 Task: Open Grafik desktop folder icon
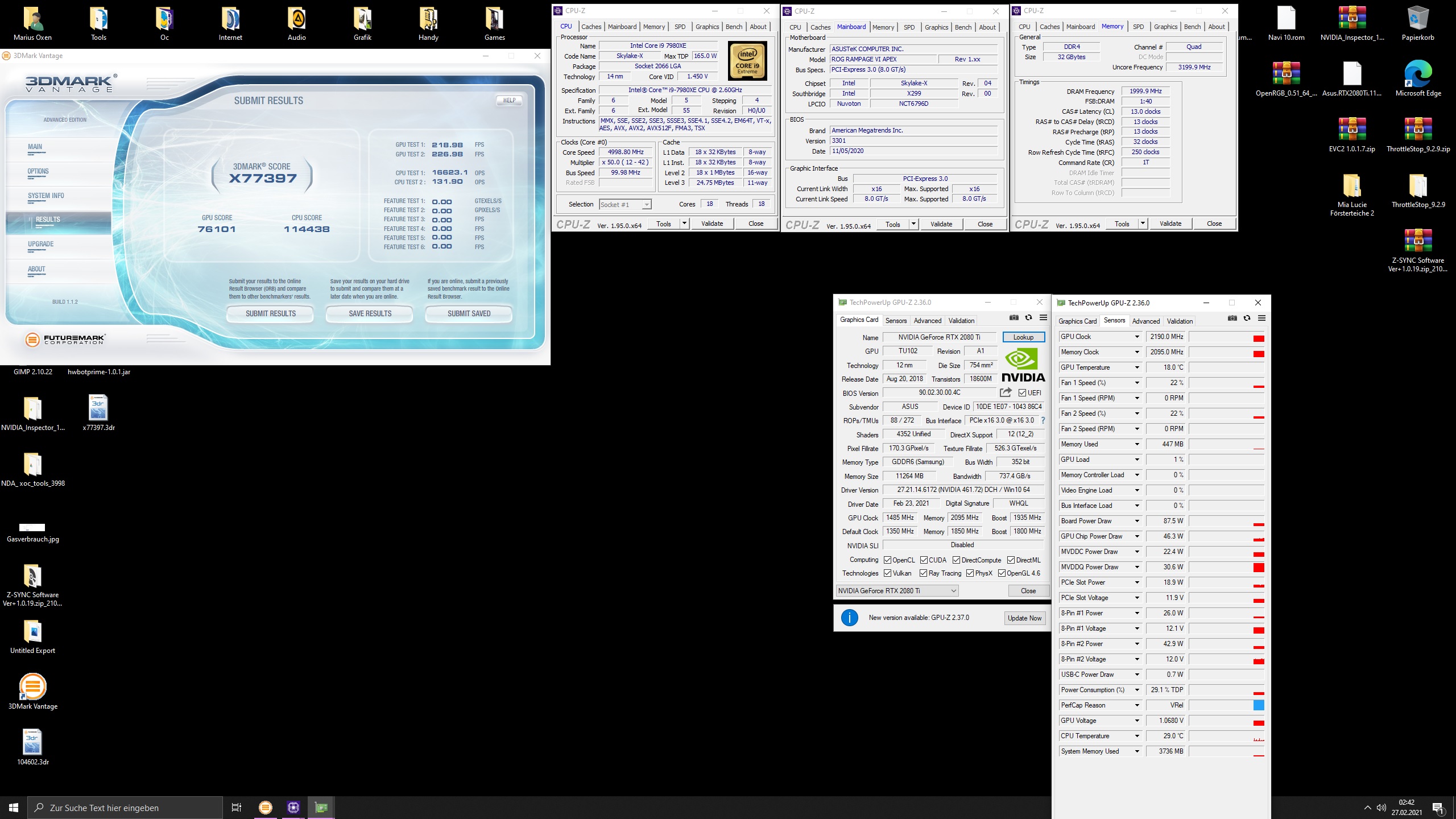click(362, 24)
